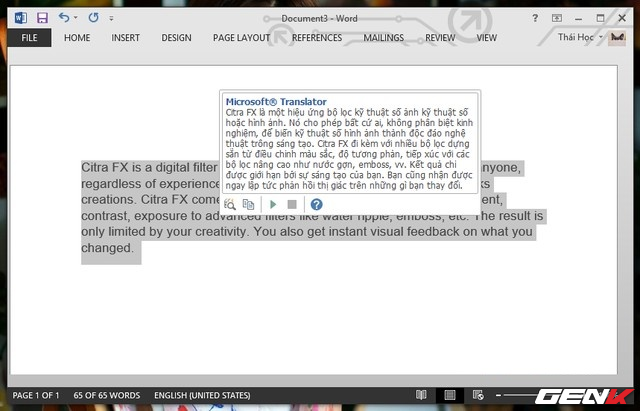Expand translation in Research pane icon
The width and height of the screenshot is (640, 411).
pos(230,204)
